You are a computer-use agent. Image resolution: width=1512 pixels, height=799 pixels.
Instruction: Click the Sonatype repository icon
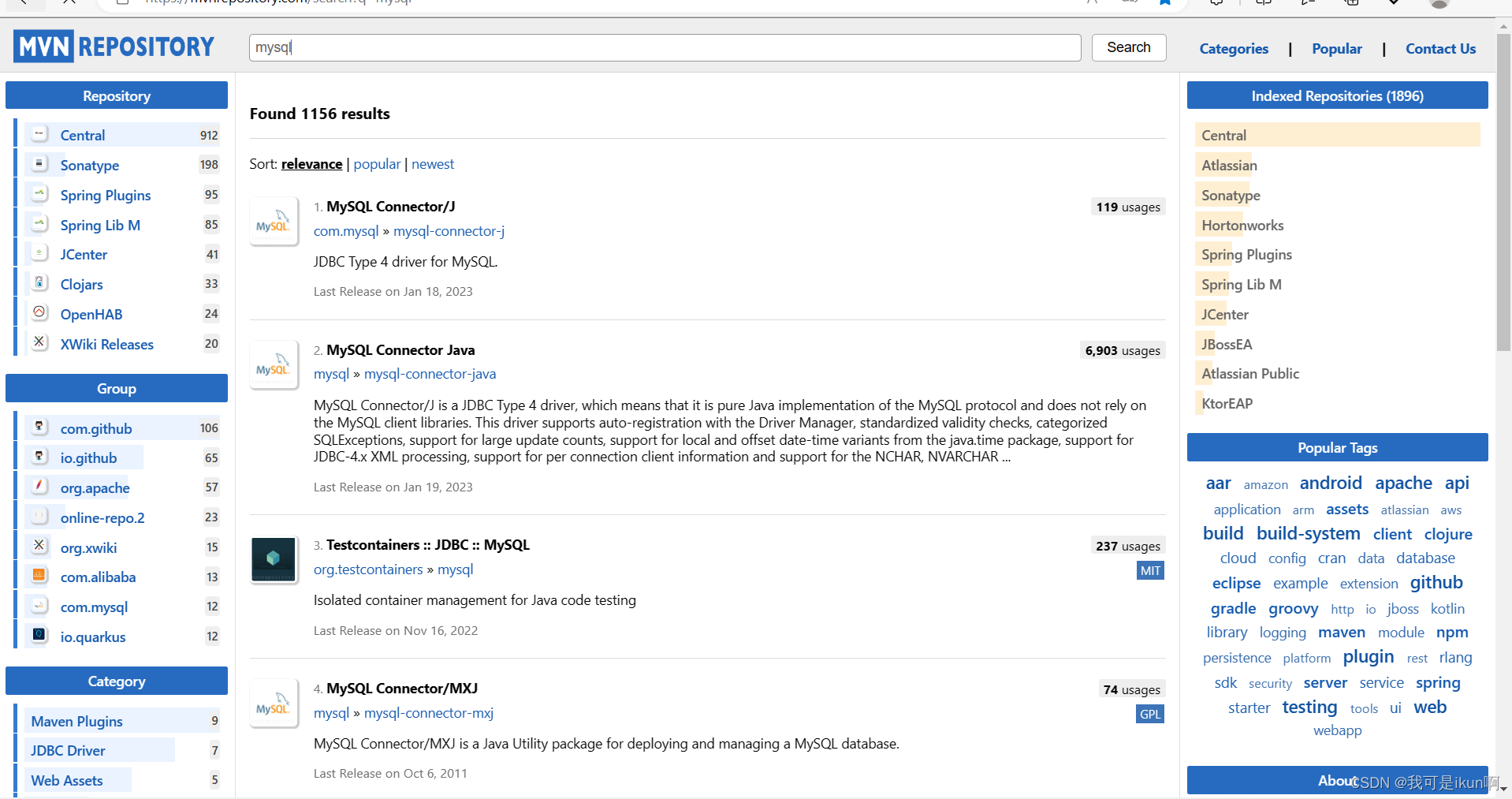click(x=39, y=164)
